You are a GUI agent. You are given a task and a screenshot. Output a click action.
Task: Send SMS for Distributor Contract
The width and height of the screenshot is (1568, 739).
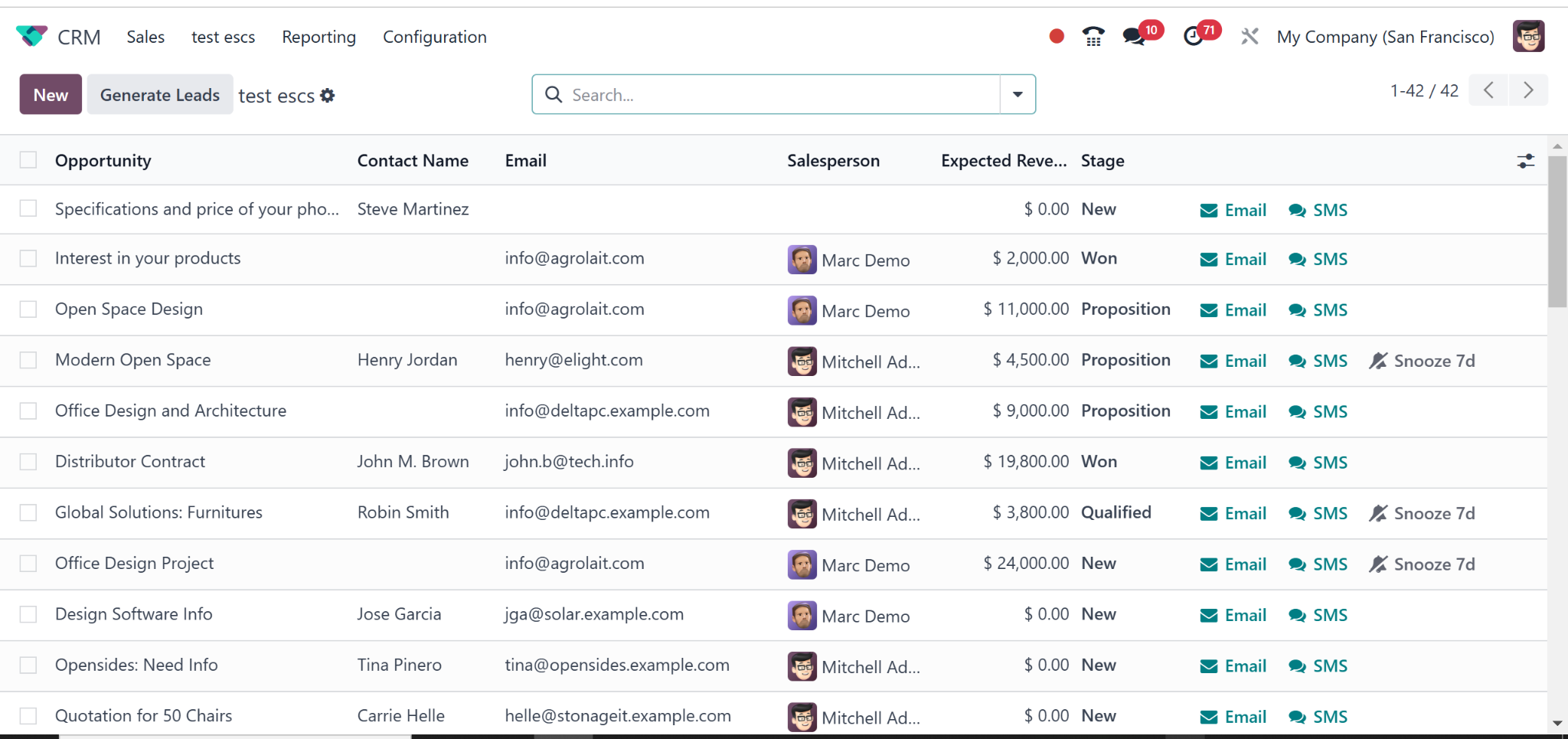tap(1318, 463)
